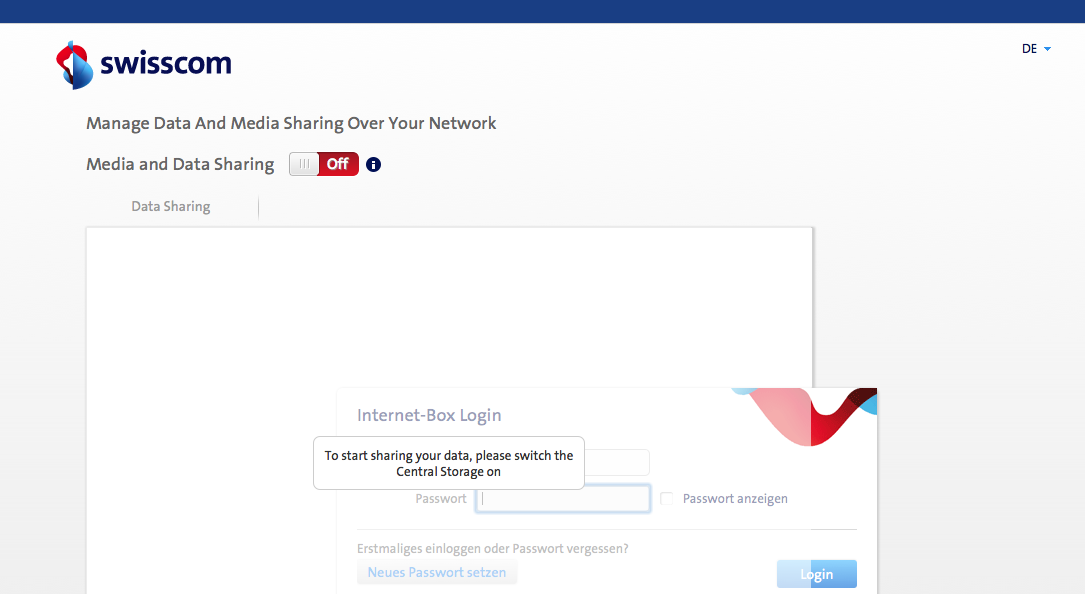Click the small blue arrow next to DE
This screenshot has width=1085, height=594.
[x=1047, y=49]
